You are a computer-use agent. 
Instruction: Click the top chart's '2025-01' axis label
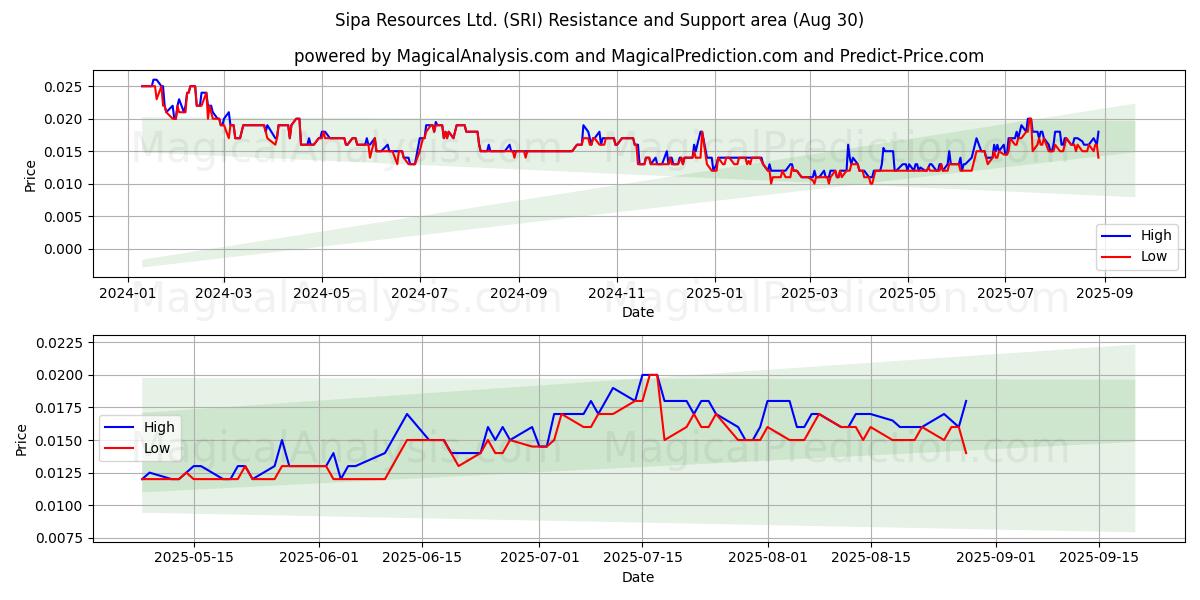pos(714,293)
